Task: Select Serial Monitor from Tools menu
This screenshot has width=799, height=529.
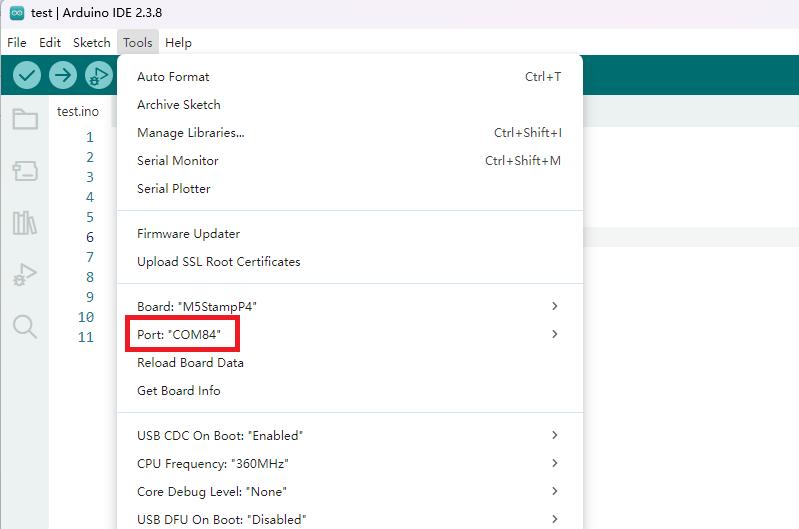Action: (x=178, y=161)
